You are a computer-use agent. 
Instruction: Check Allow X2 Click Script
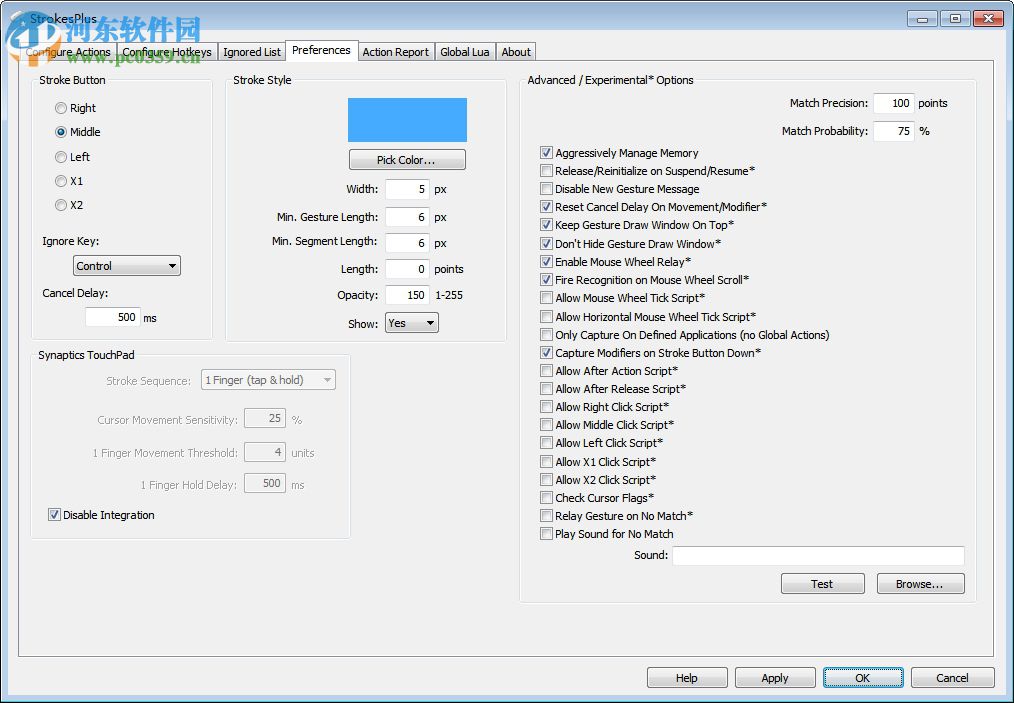point(546,480)
